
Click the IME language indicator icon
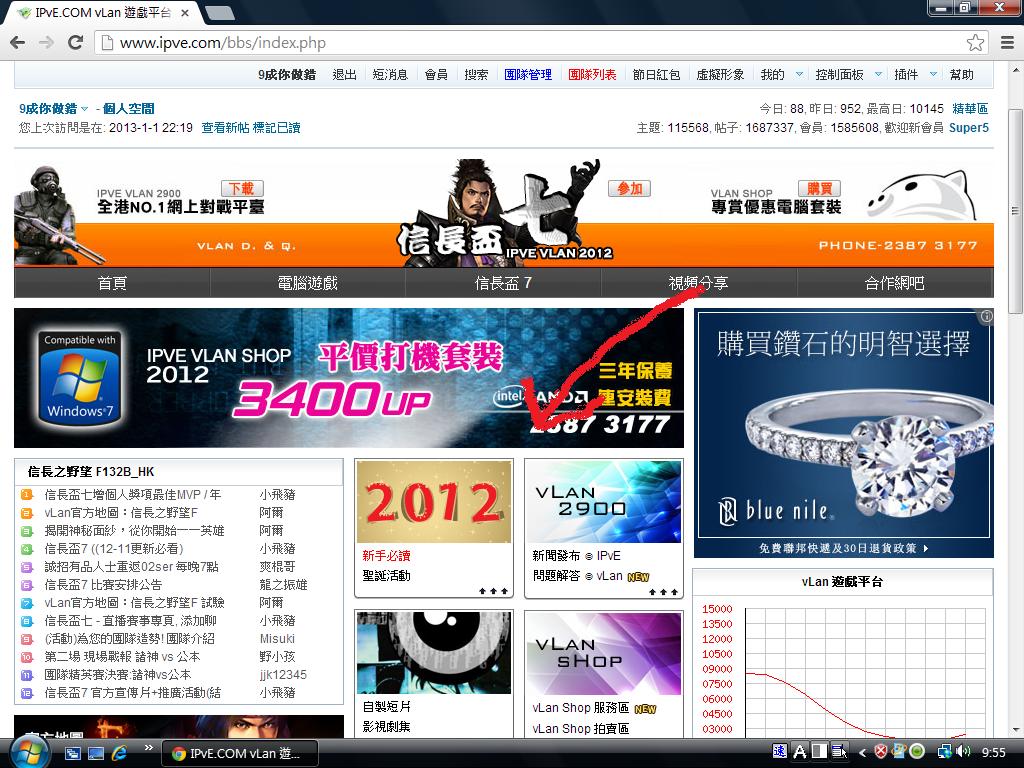coord(780,752)
